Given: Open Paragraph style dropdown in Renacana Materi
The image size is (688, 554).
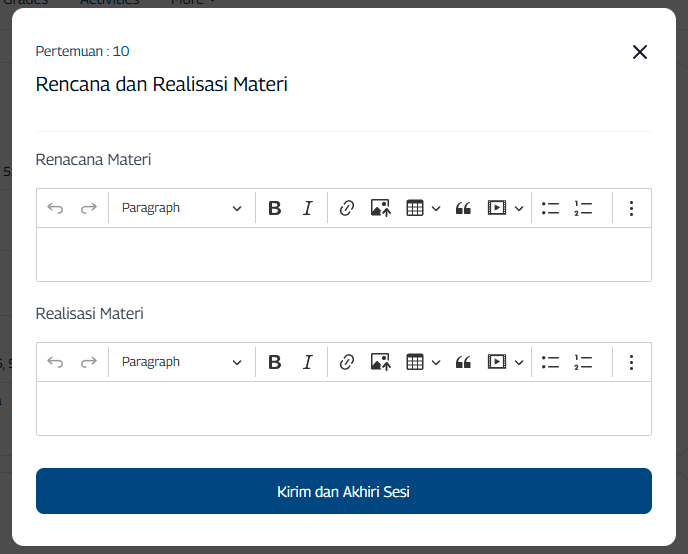Looking at the screenshot, I should (181, 208).
